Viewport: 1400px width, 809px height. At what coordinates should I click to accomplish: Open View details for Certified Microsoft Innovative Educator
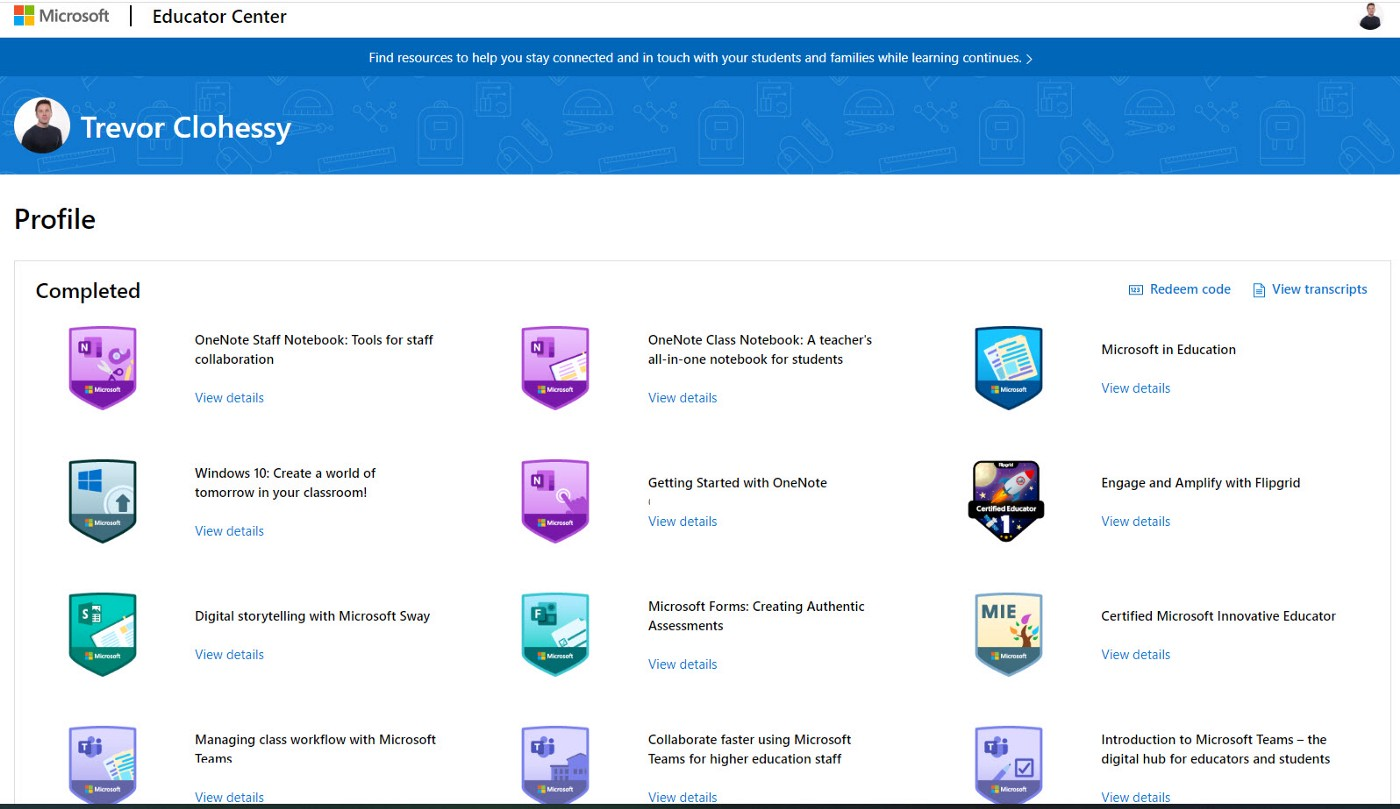[1135, 654]
